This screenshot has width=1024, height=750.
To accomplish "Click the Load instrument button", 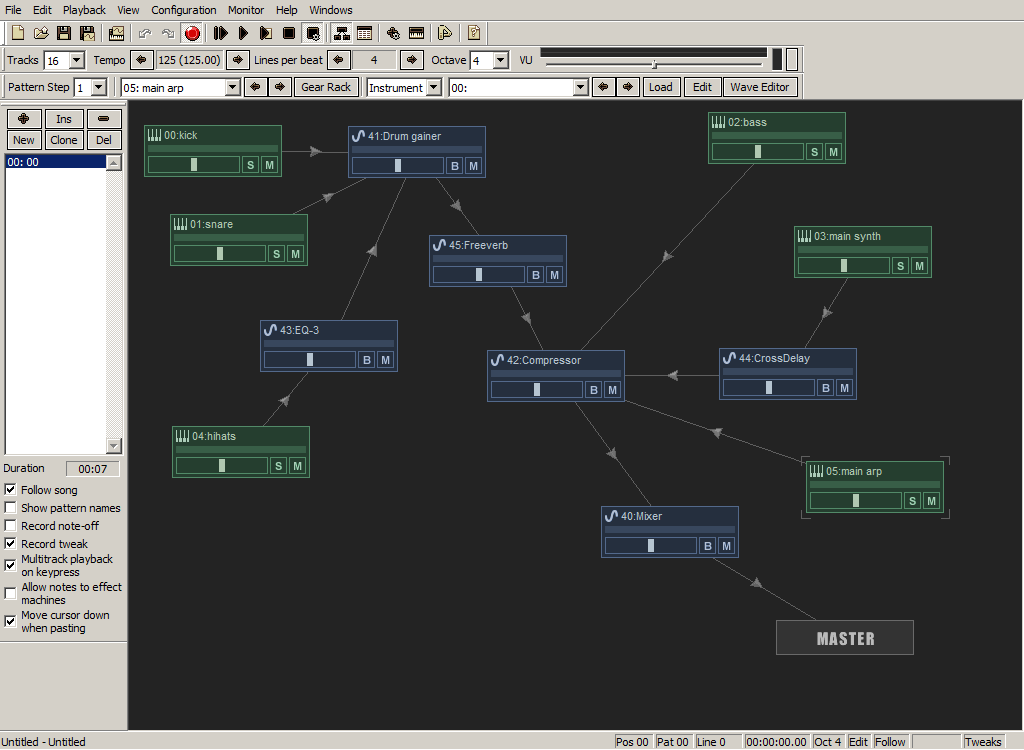I will point(661,87).
